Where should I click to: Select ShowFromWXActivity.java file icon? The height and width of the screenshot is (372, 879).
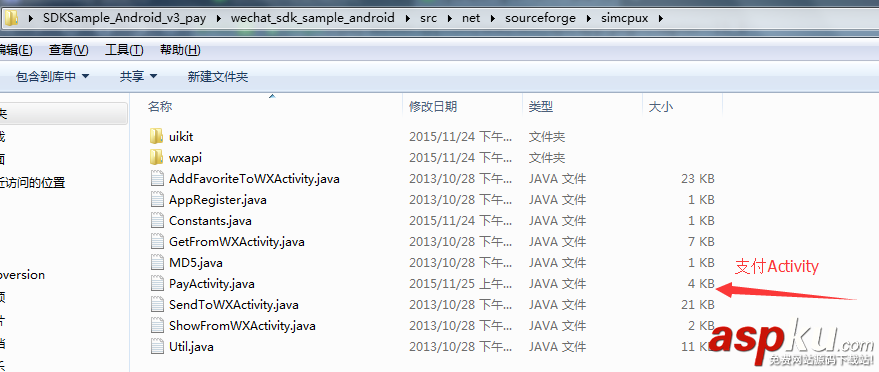(157, 326)
